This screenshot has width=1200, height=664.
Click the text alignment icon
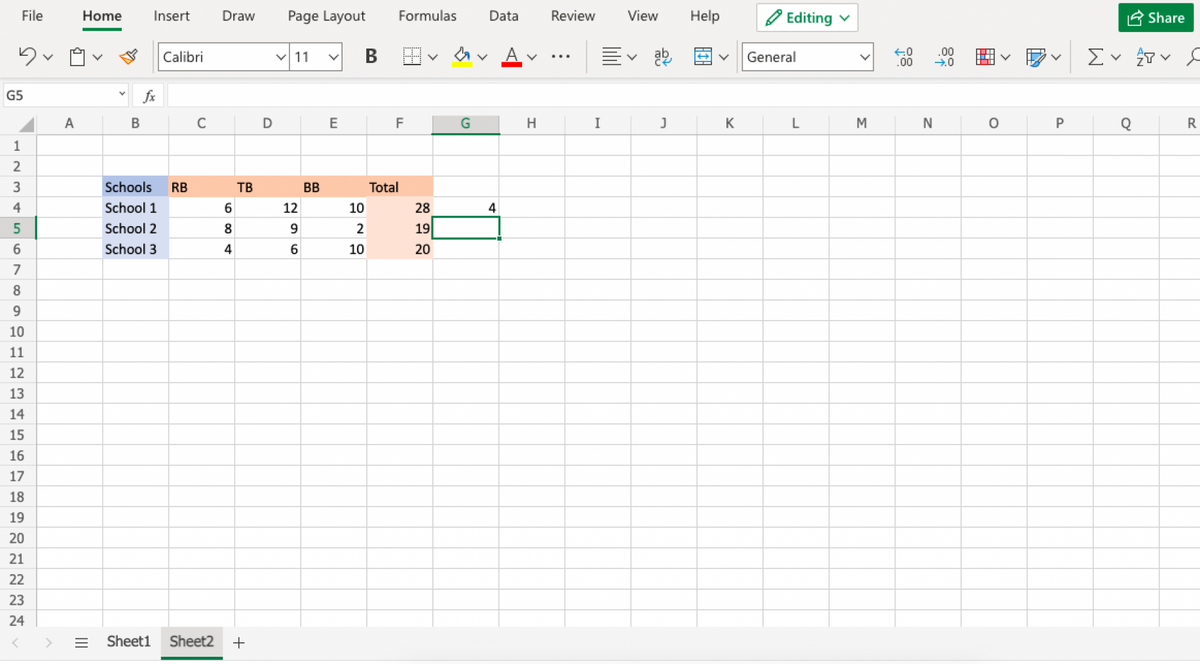click(x=611, y=57)
